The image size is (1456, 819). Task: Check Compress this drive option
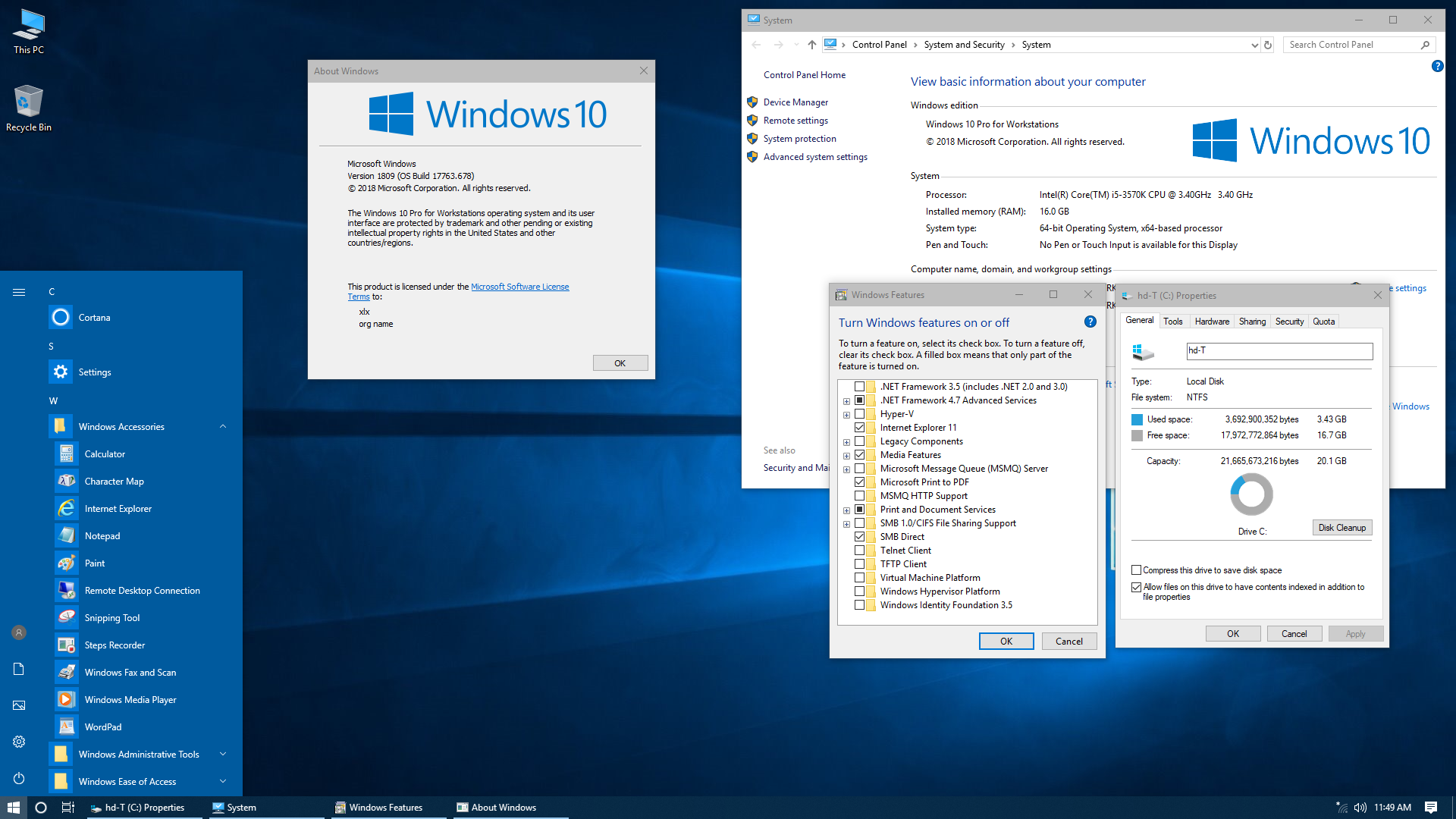click(1136, 570)
